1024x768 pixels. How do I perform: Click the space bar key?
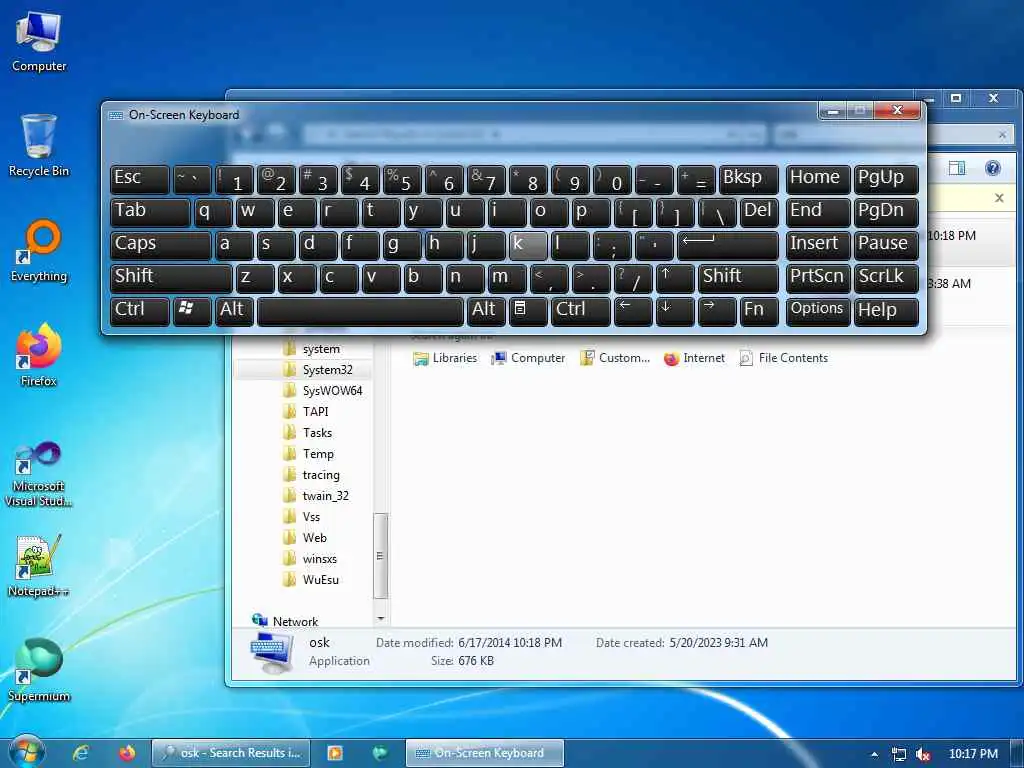coord(360,311)
